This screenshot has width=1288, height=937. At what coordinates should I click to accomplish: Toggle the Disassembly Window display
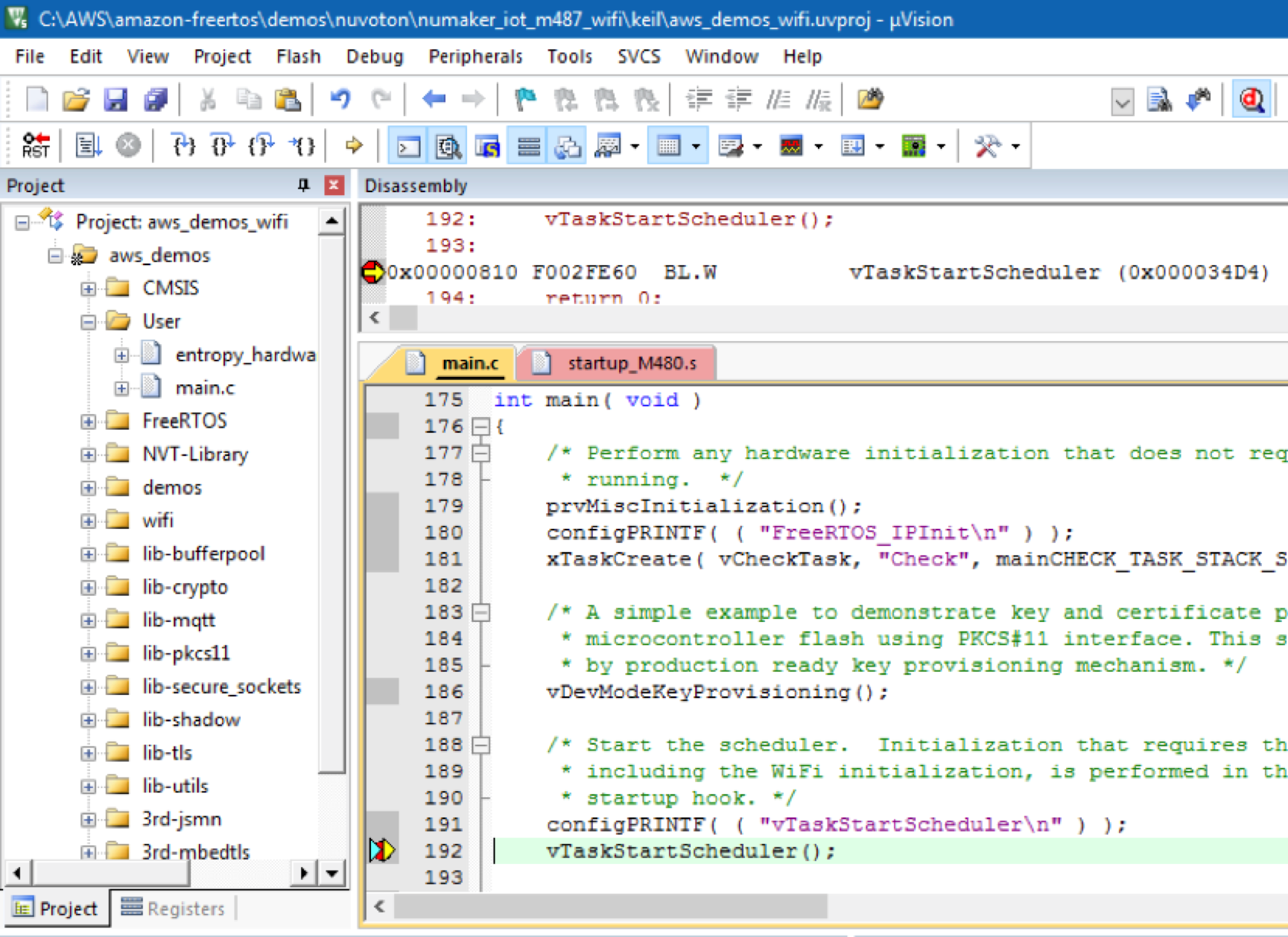coord(448,145)
